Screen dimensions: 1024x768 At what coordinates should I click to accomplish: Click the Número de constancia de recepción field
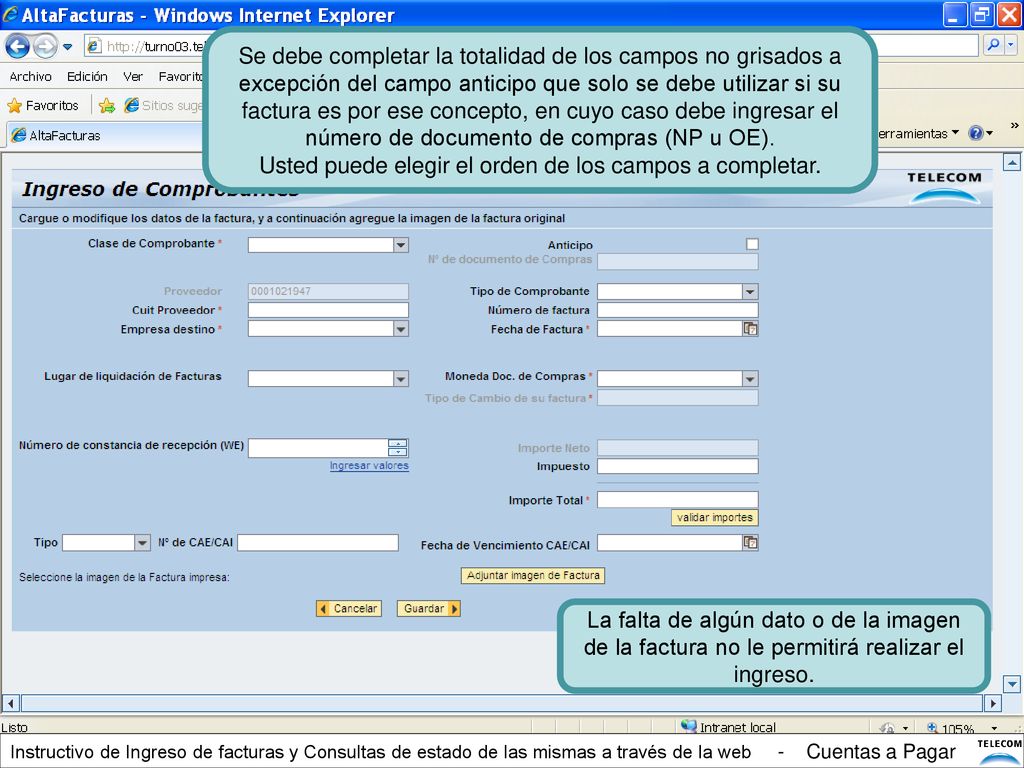[x=318, y=448]
